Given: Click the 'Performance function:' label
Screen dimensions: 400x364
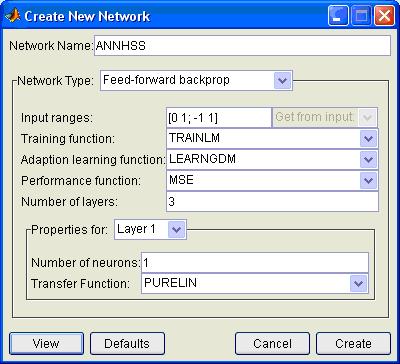Looking at the screenshot, I should (81, 181).
